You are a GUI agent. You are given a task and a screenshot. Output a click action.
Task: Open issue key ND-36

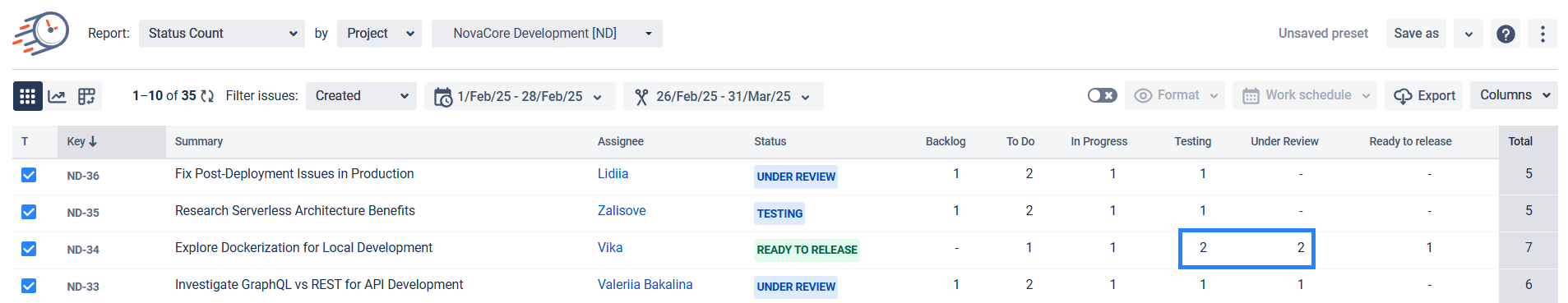(x=83, y=176)
